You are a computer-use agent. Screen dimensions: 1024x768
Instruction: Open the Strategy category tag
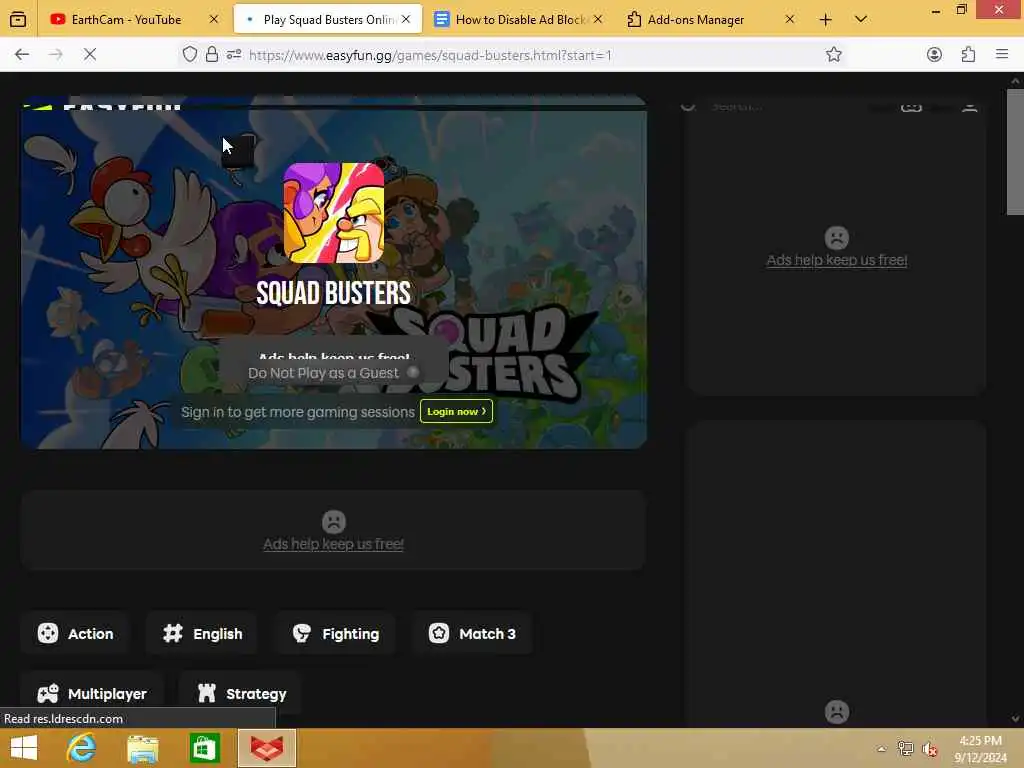241,694
